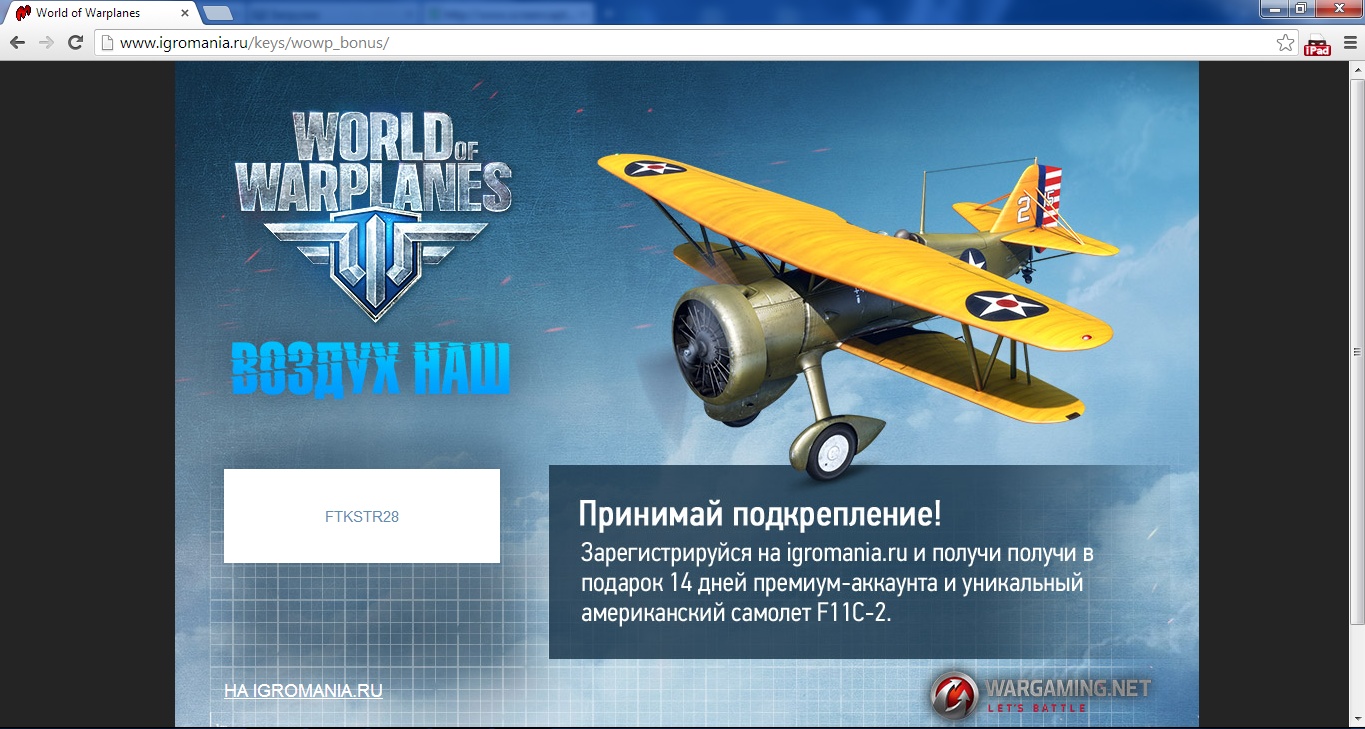
Task: Click the scrollbar down arrow
Action: [x=1357, y=718]
